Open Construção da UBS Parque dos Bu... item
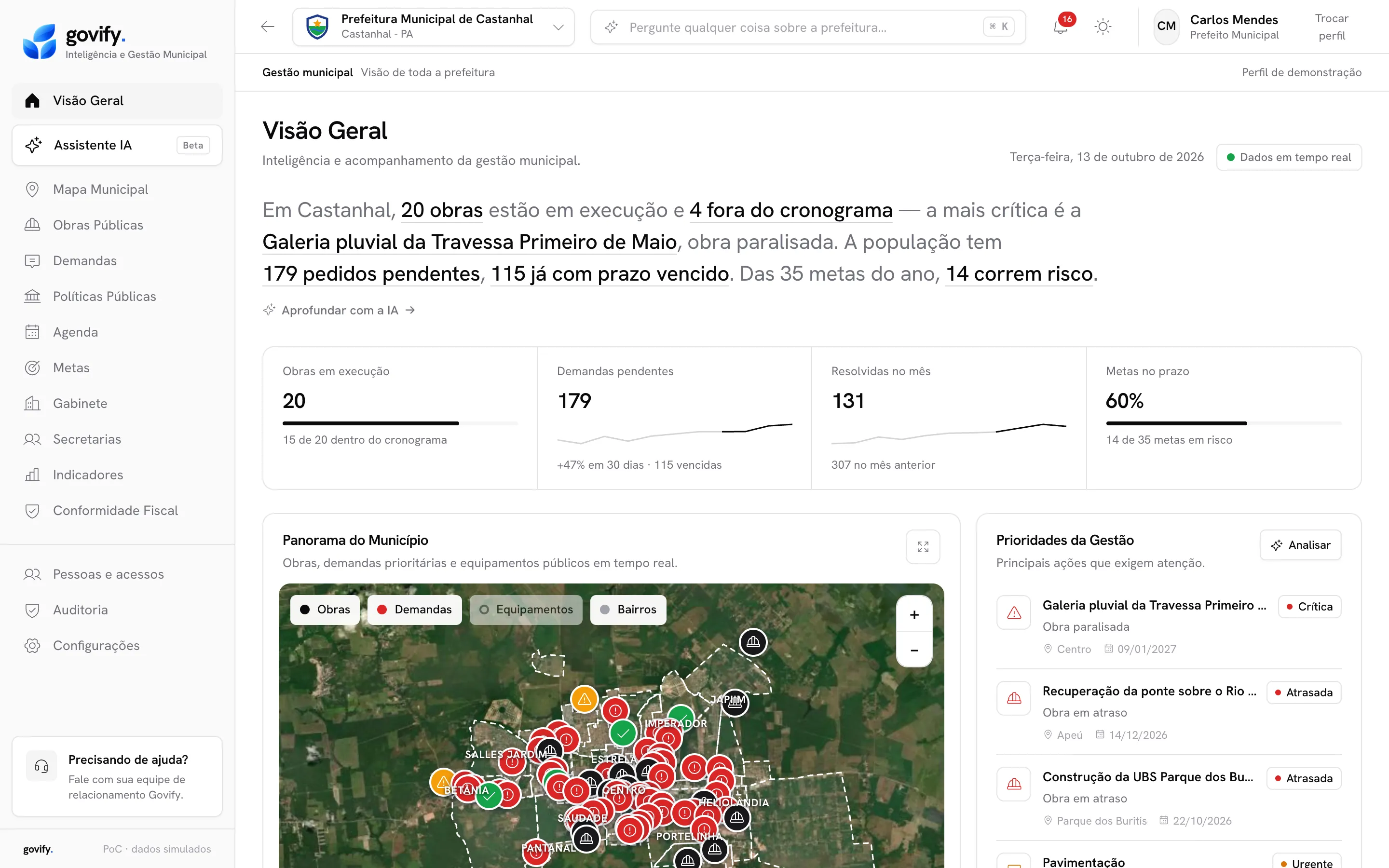This screenshot has height=868, width=1389. pos(1169,798)
